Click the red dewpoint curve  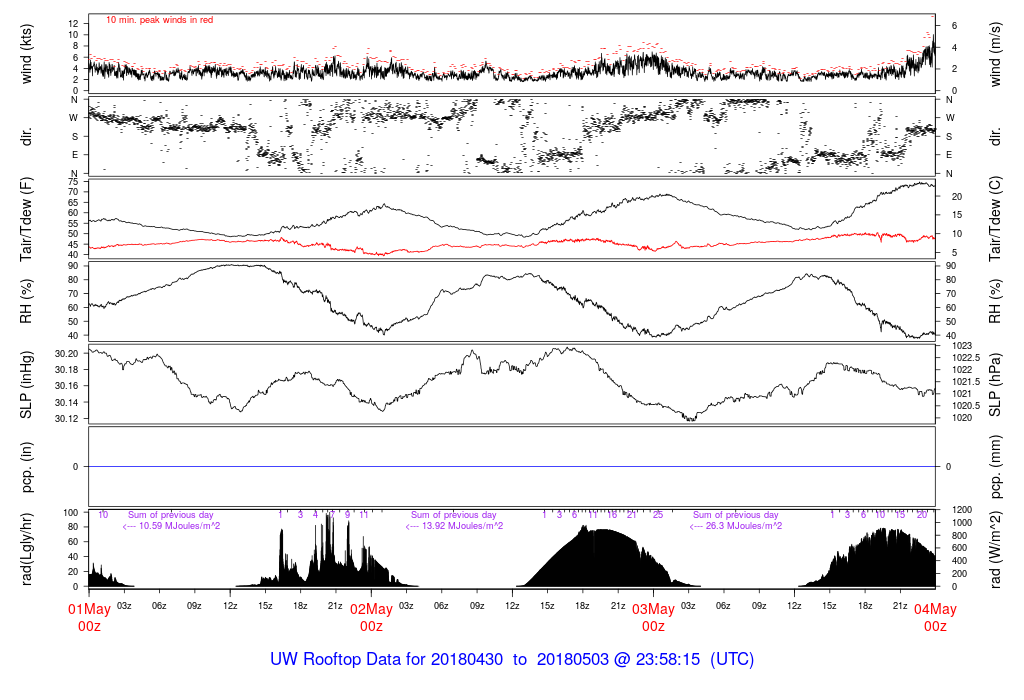[x=512, y=243]
